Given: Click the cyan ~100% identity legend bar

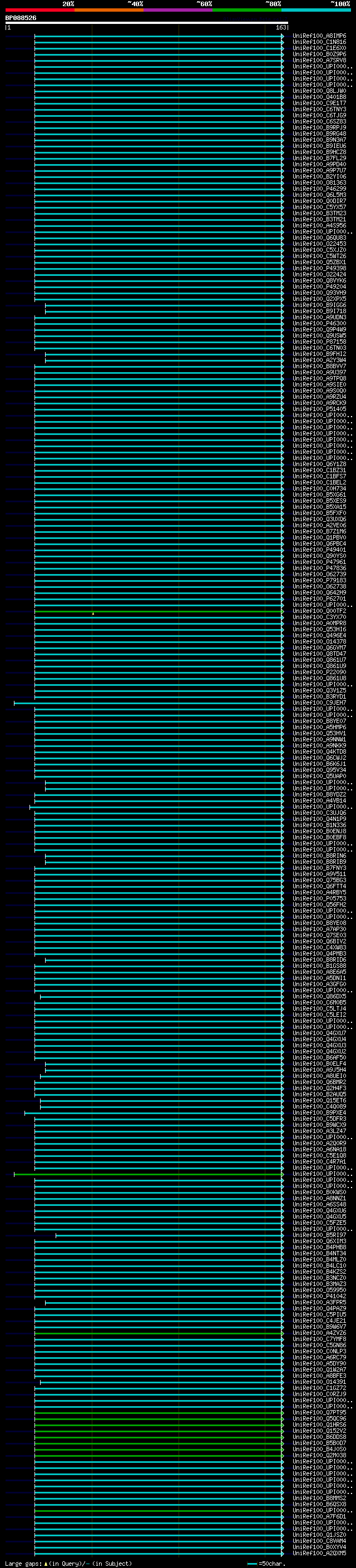Looking at the screenshot, I should click(x=315, y=10).
